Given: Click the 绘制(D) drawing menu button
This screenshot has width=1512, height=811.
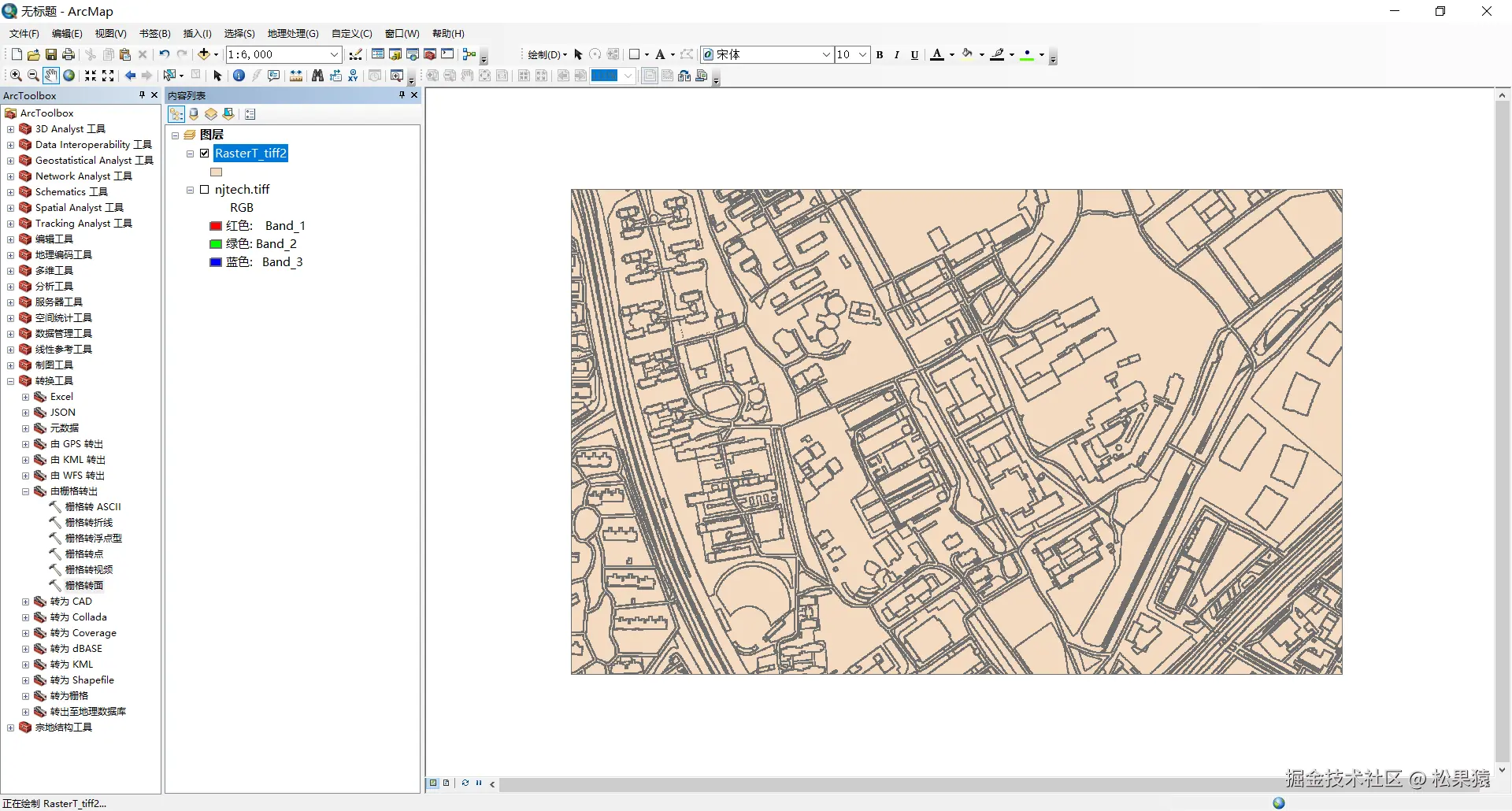Looking at the screenshot, I should (x=547, y=54).
